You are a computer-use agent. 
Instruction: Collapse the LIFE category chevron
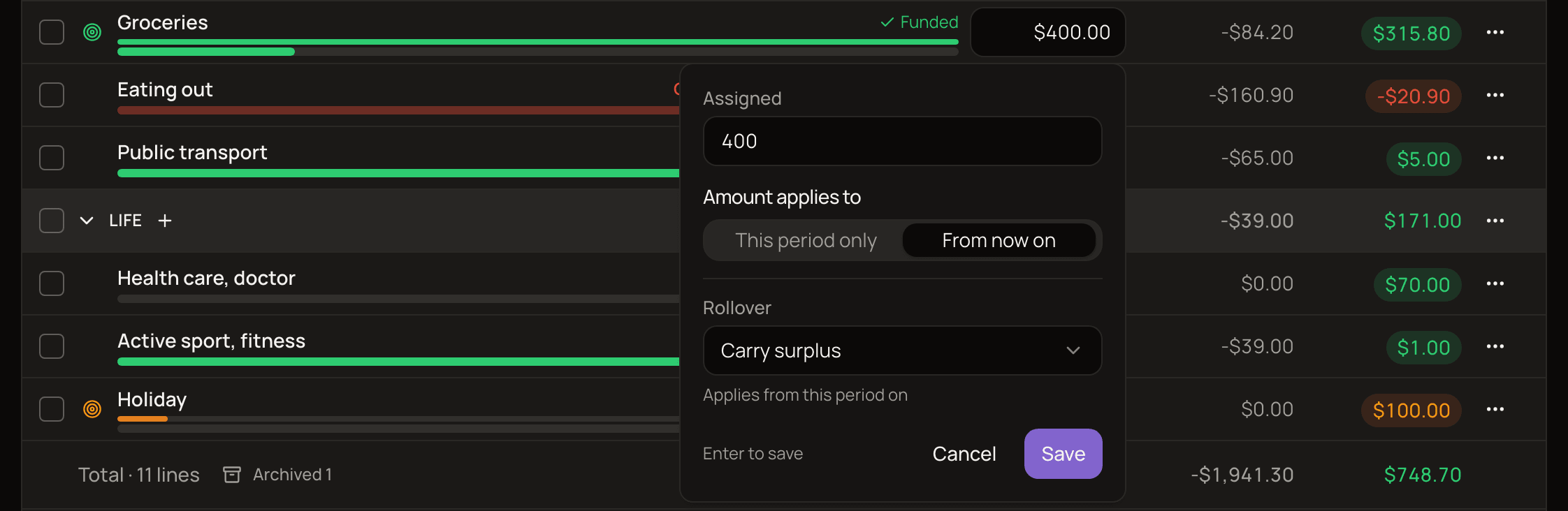[87, 221]
